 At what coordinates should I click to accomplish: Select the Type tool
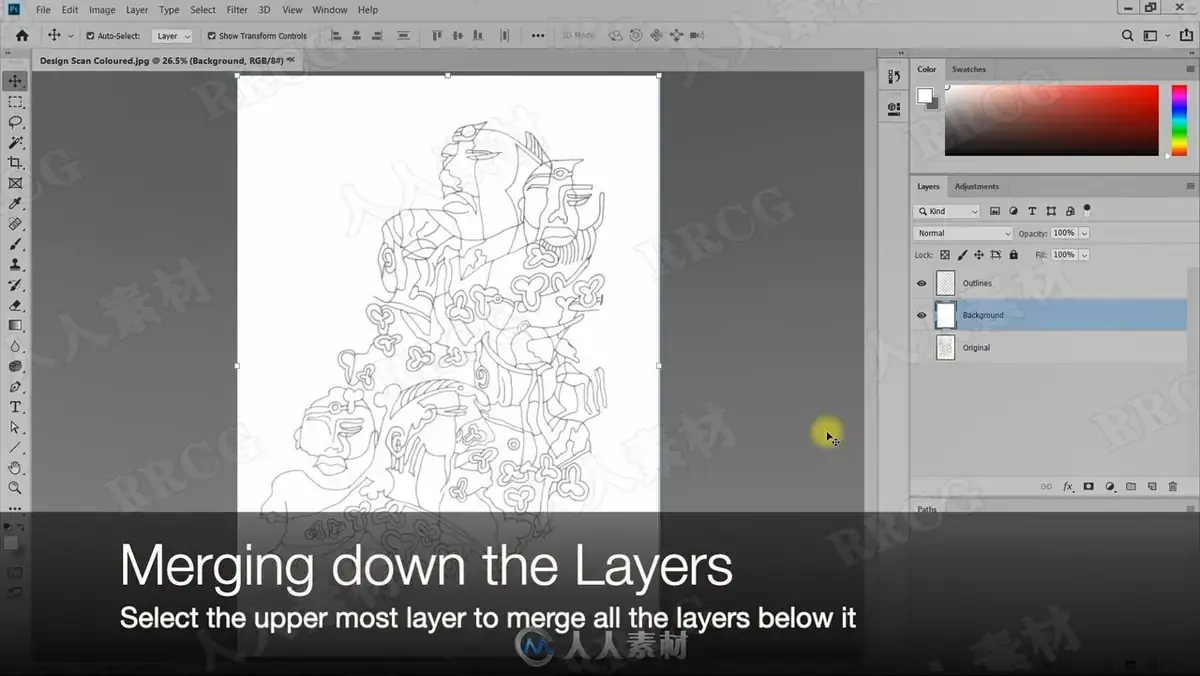(x=15, y=407)
